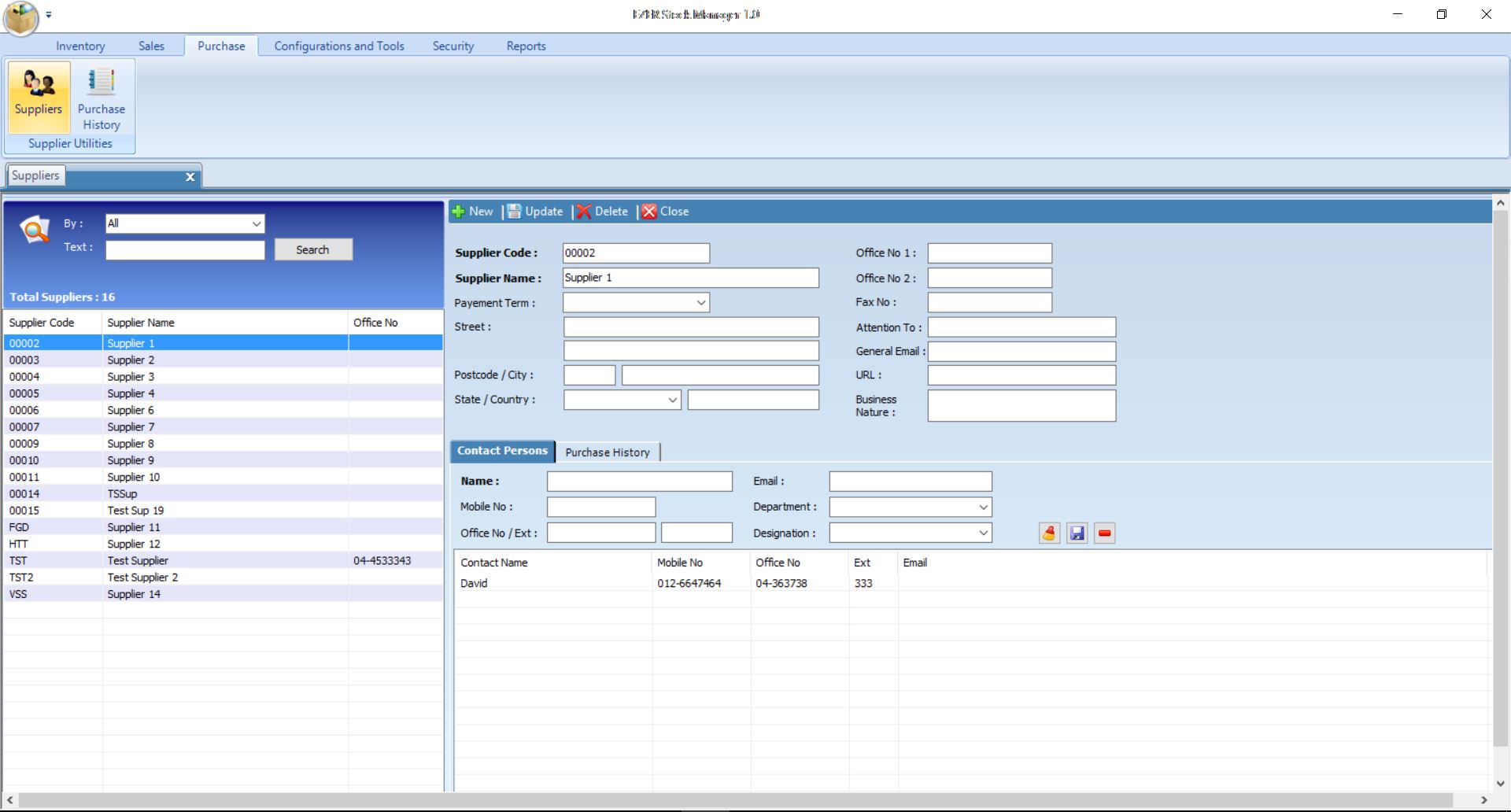Image resolution: width=1511 pixels, height=812 pixels.
Task: Close the Suppliers document tab
Action: (x=190, y=177)
